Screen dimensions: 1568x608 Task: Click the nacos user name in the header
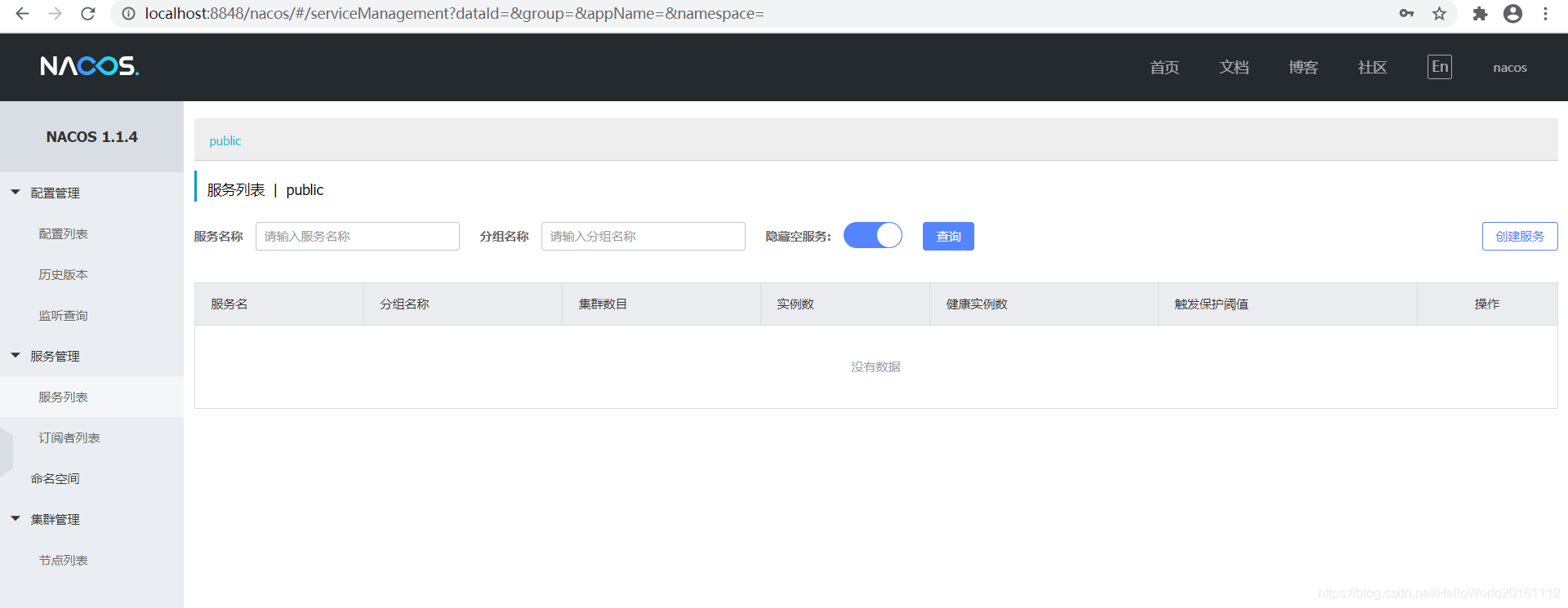pos(1510,68)
